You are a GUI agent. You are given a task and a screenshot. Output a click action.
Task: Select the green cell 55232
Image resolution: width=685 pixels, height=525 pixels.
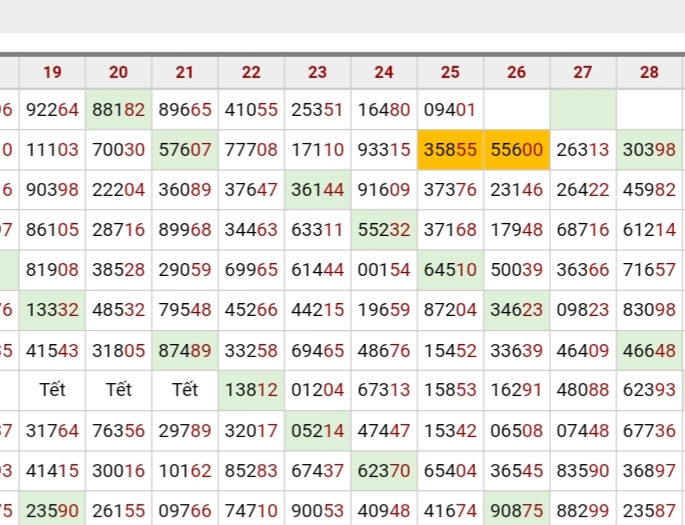[384, 230]
